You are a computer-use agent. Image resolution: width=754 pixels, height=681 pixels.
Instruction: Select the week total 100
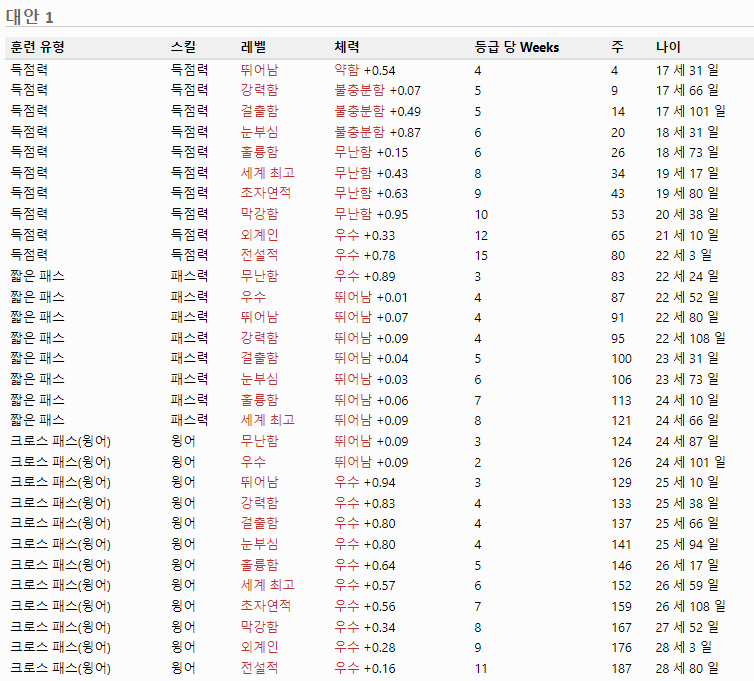[621, 358]
